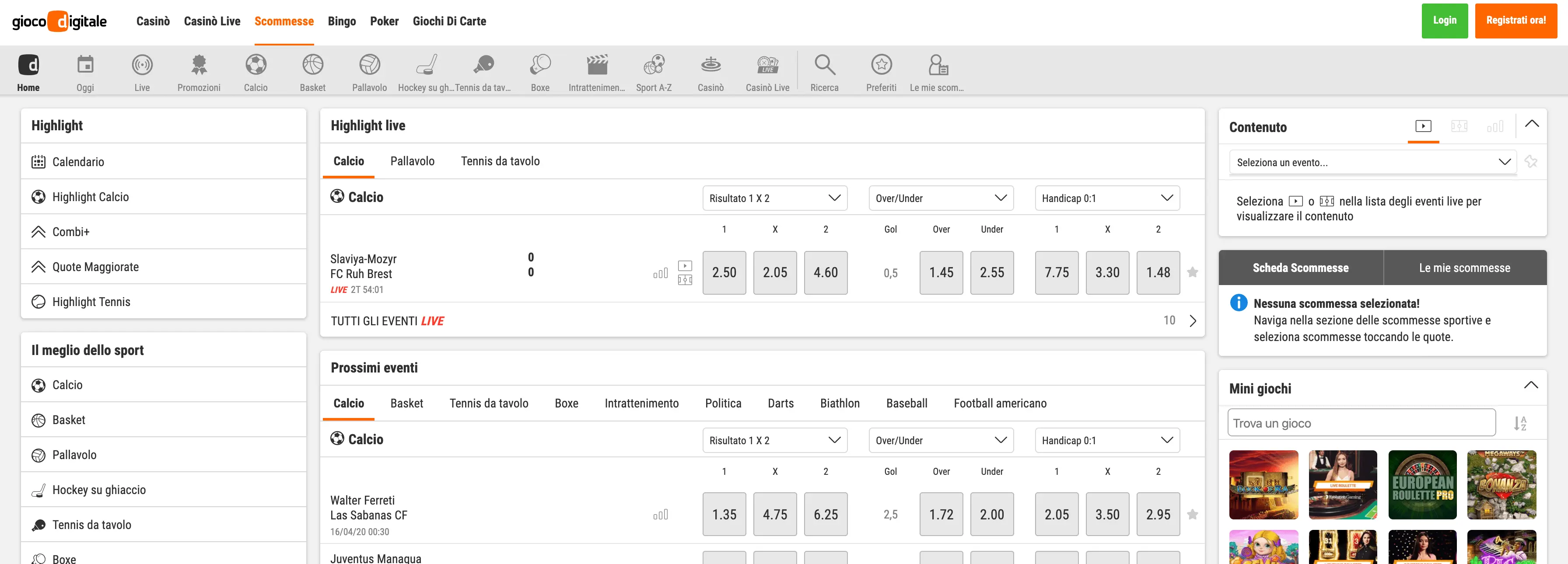This screenshot has width=1568, height=564.
Task: Click the Boxe gloves icon in toolbar
Action: pos(540,65)
